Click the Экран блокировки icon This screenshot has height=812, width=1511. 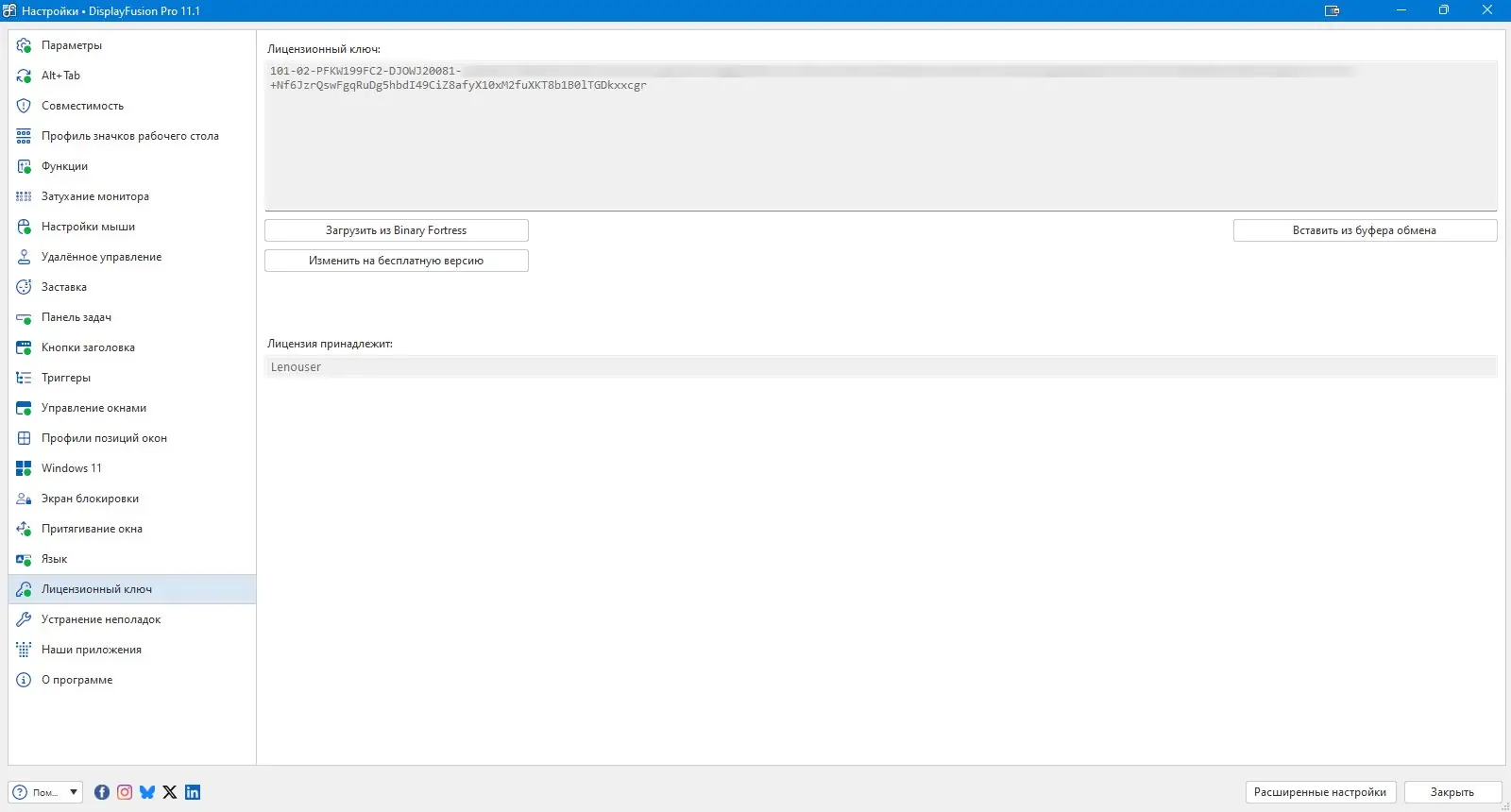(24, 499)
